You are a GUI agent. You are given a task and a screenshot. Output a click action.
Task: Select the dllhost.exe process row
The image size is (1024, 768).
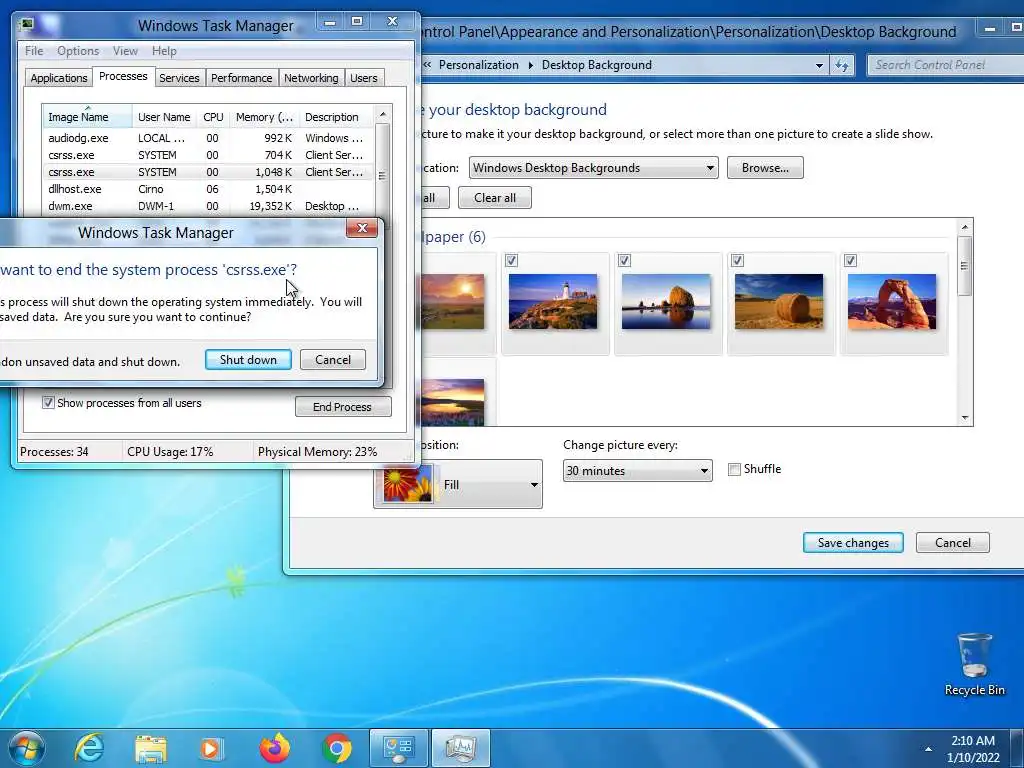(x=209, y=189)
